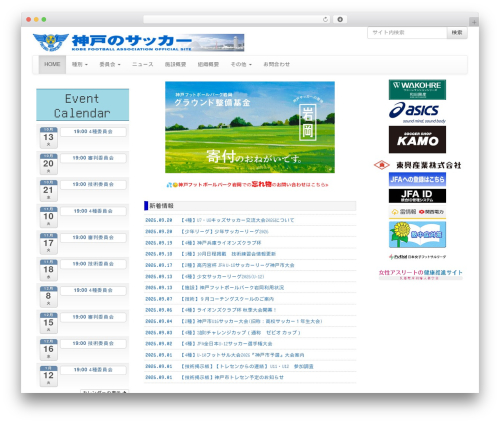Image resolution: width=500 pixels, height=423 pixels.
Task: Open news about kids soccer exchange tournament
Action: [237, 220]
